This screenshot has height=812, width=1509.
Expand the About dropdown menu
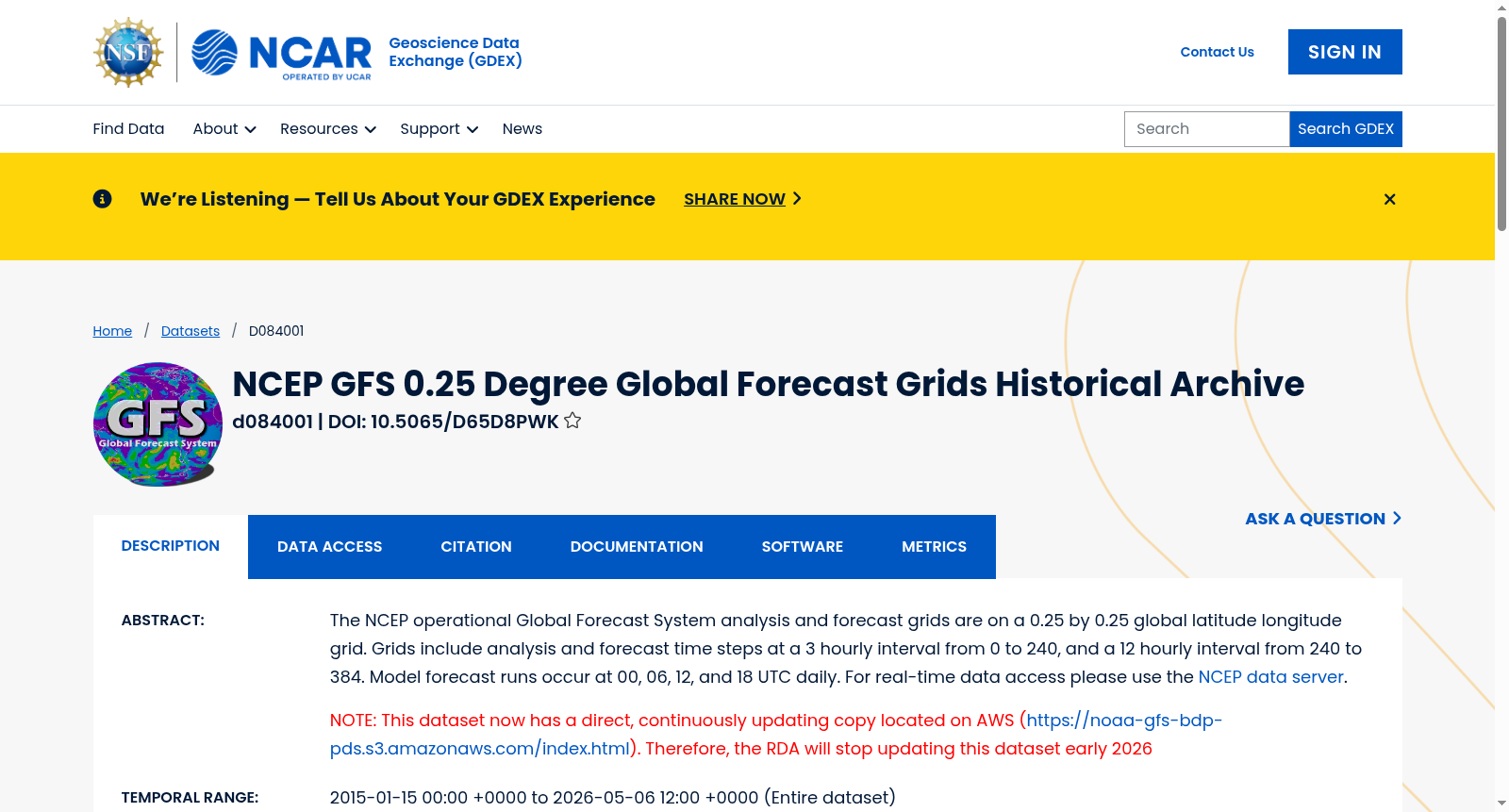224,129
